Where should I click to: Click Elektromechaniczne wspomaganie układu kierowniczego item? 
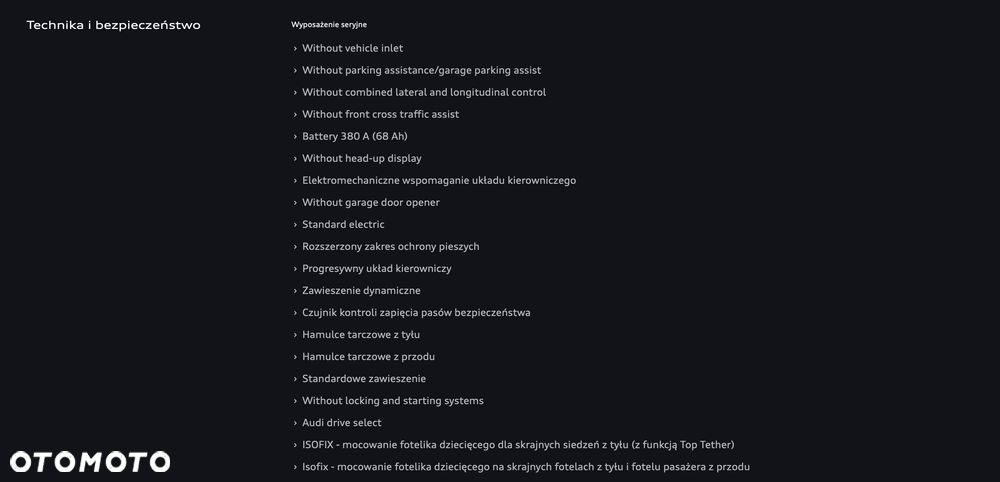(438, 180)
